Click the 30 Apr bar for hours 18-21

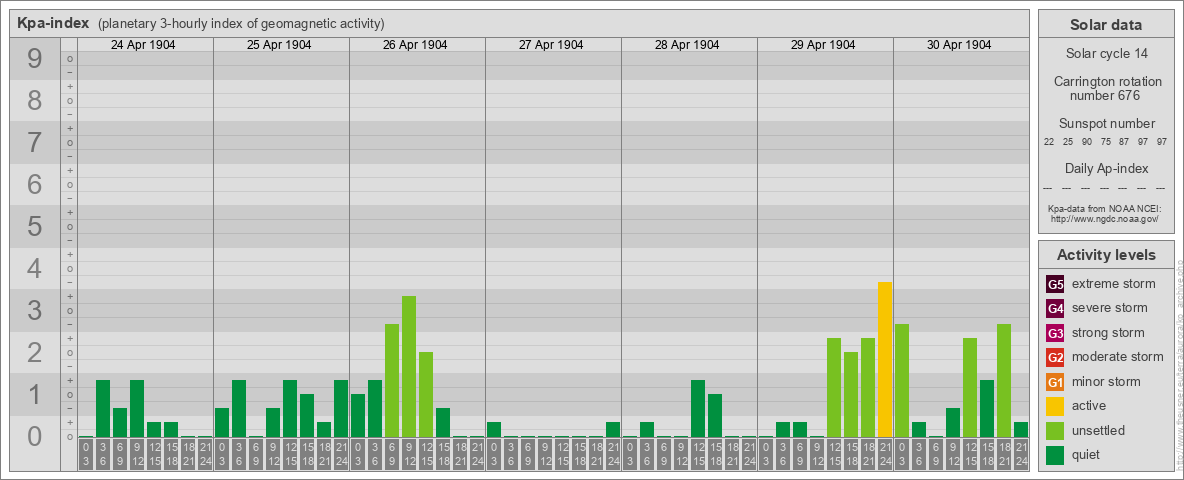pyautogui.click(x=1004, y=381)
